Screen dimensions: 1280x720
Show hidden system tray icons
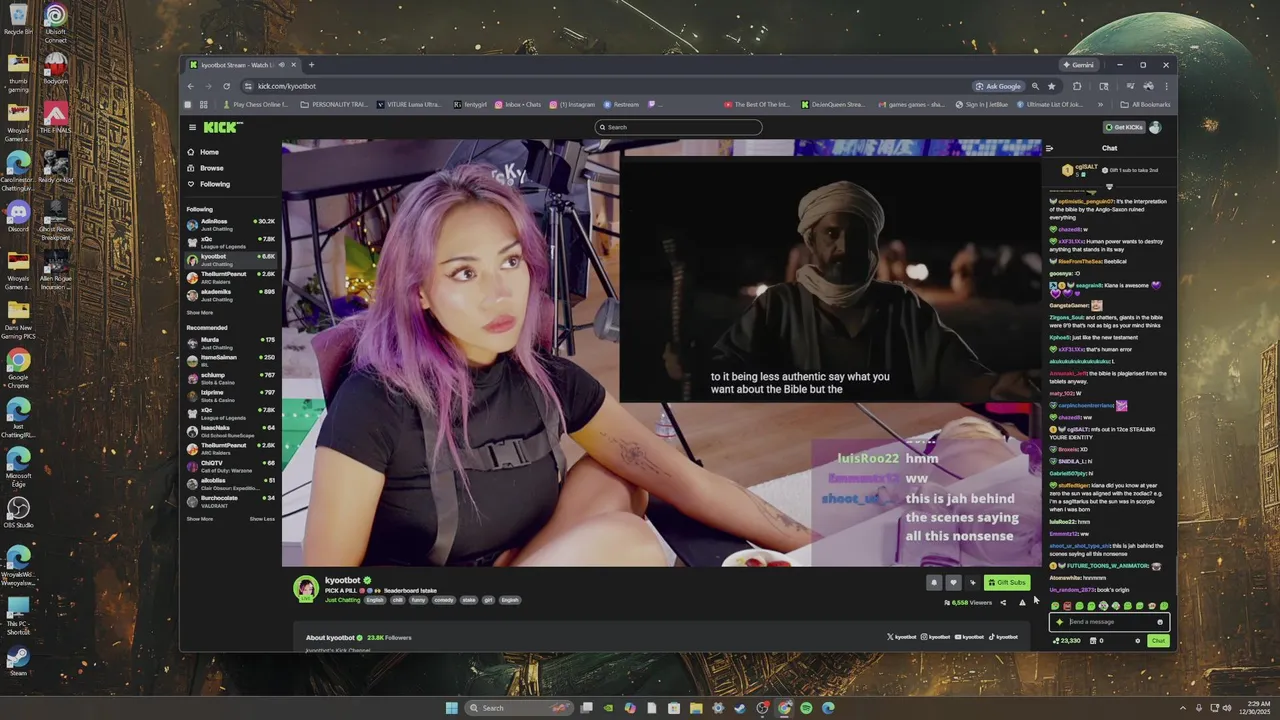[x=1182, y=708]
